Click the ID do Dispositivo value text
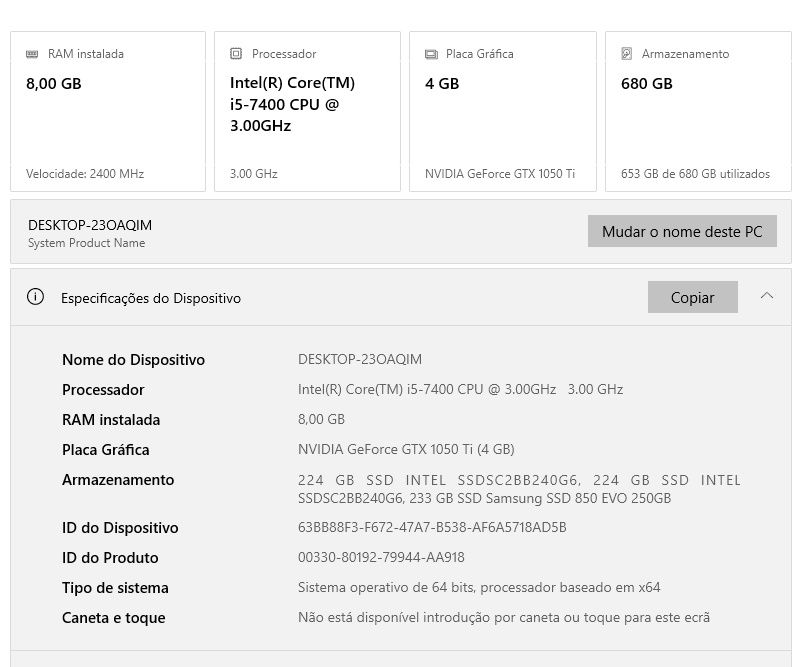This screenshot has height=667, width=809. click(432, 527)
